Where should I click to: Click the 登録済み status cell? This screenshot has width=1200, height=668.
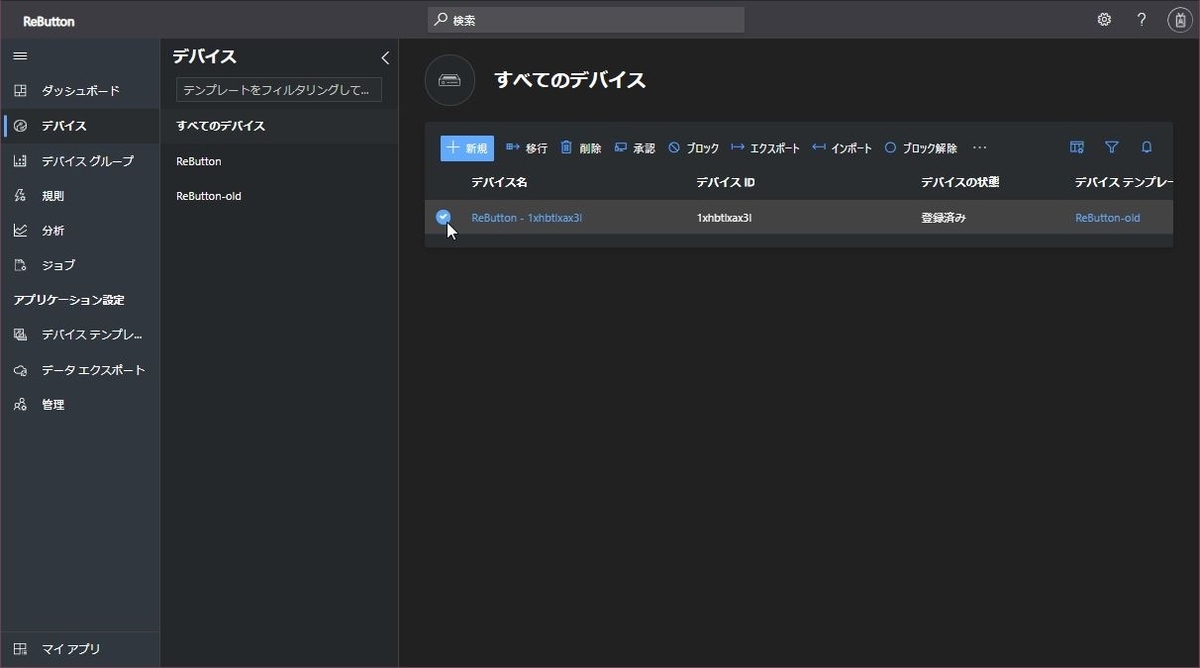pyautogui.click(x=943, y=218)
